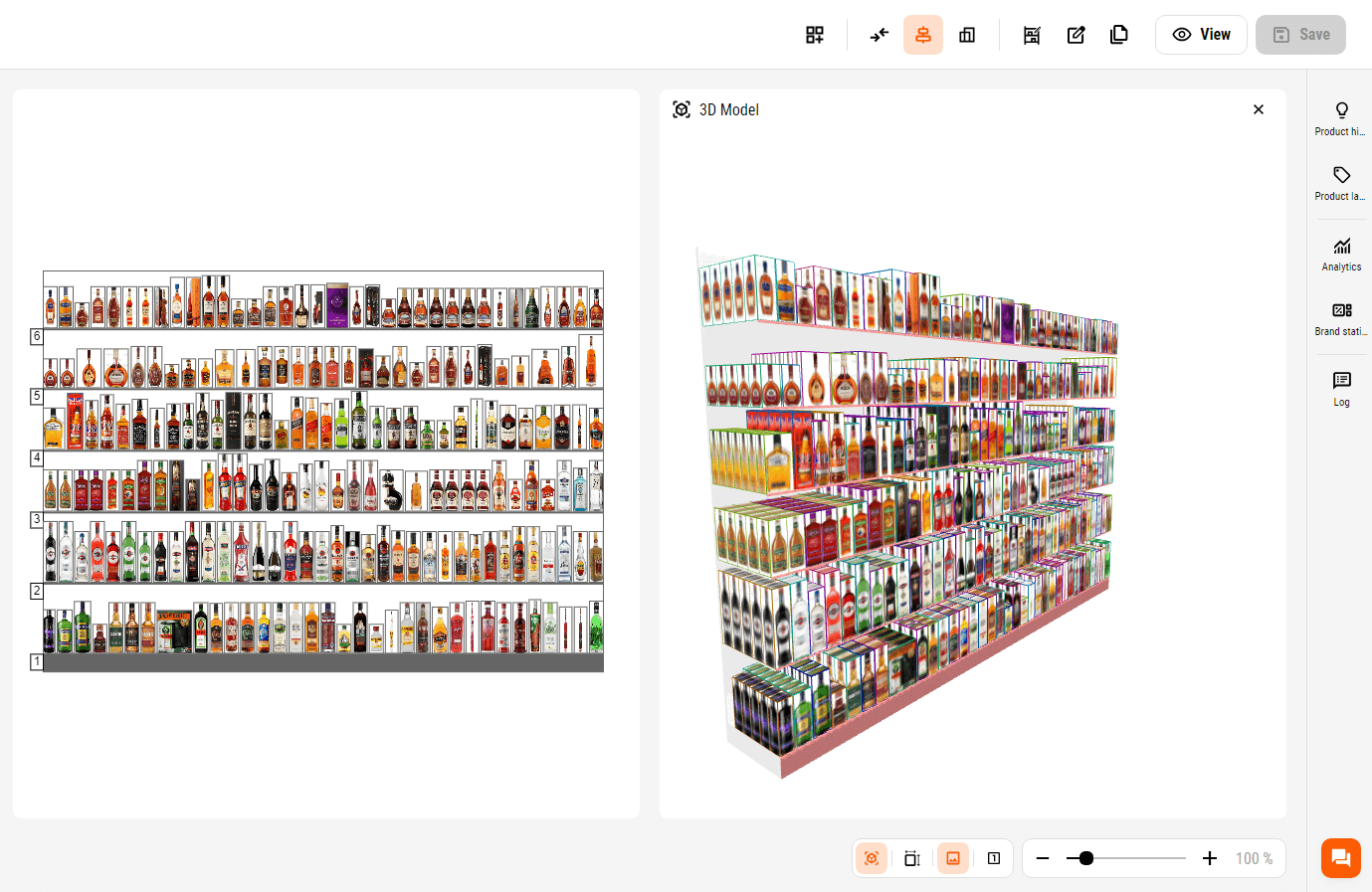Select shelf number 6 label
The image size is (1372, 892).
click(37, 337)
